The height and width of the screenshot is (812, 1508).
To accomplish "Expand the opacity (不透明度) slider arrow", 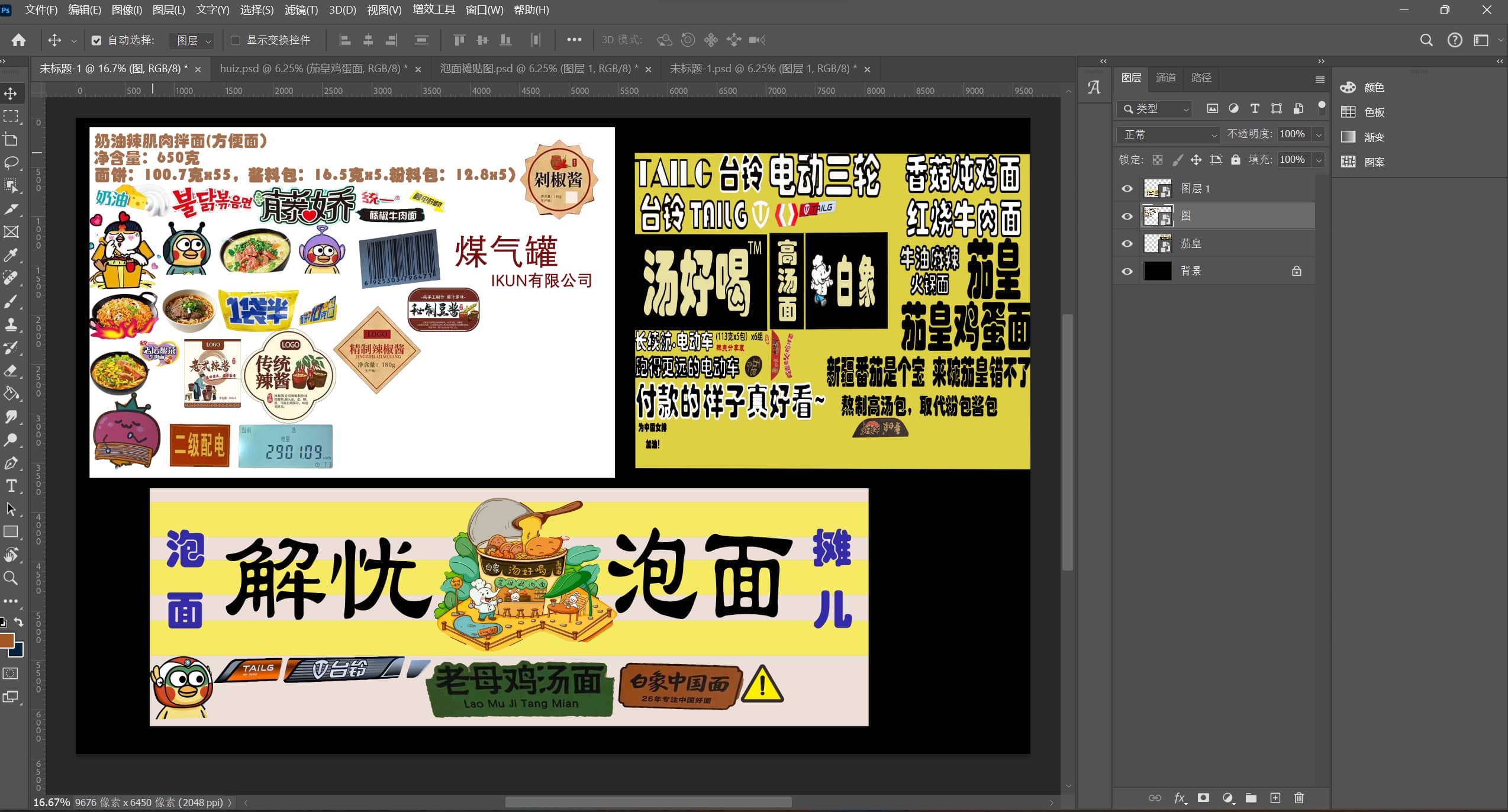I will click(x=1319, y=134).
